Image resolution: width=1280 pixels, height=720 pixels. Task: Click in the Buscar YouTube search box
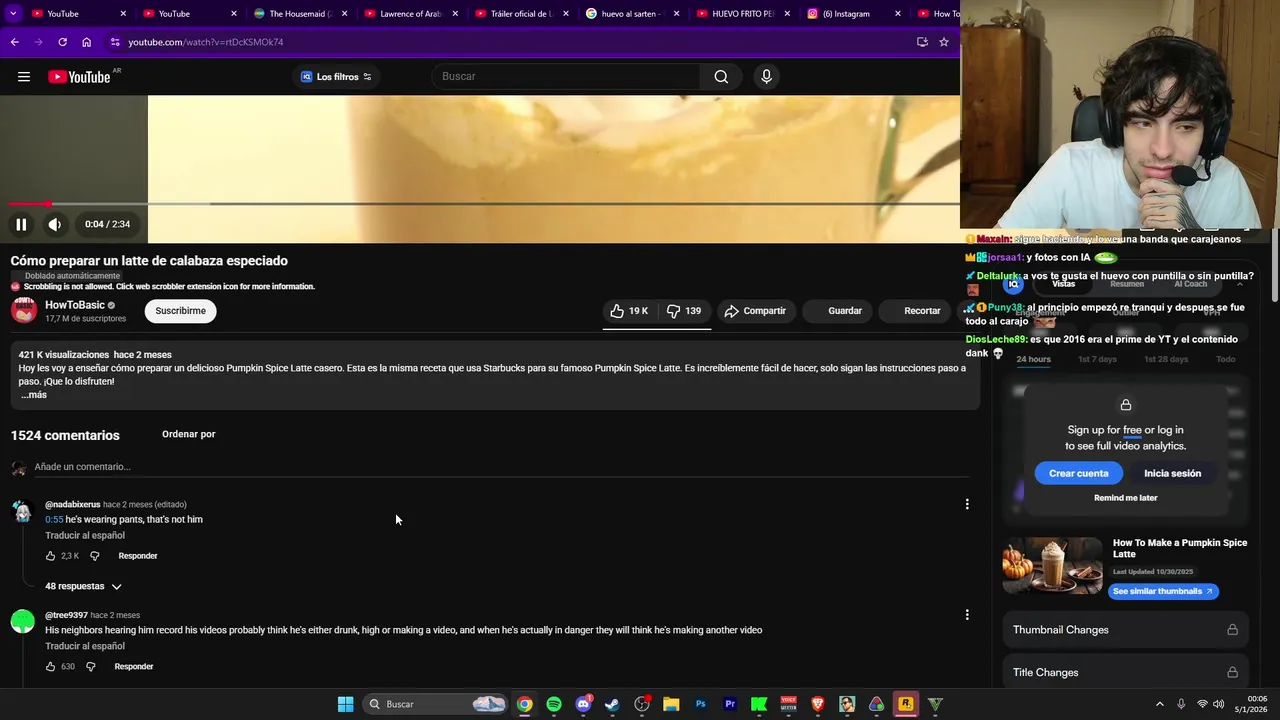pos(566,77)
